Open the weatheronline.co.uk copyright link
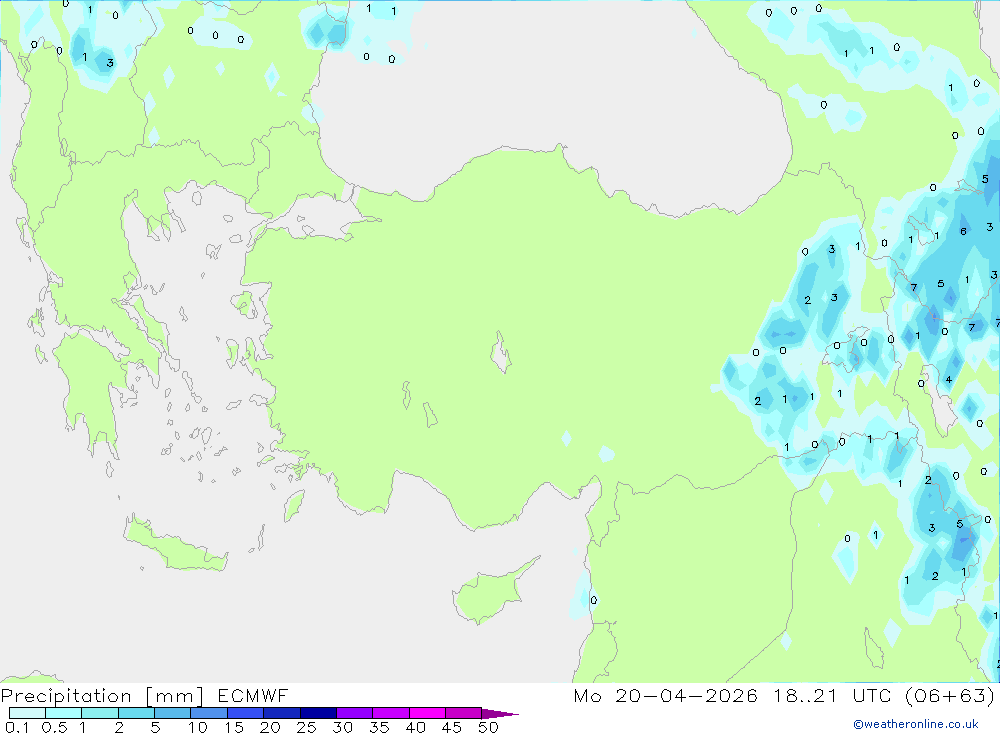Viewport: 1000px width, 733px height. [916, 724]
